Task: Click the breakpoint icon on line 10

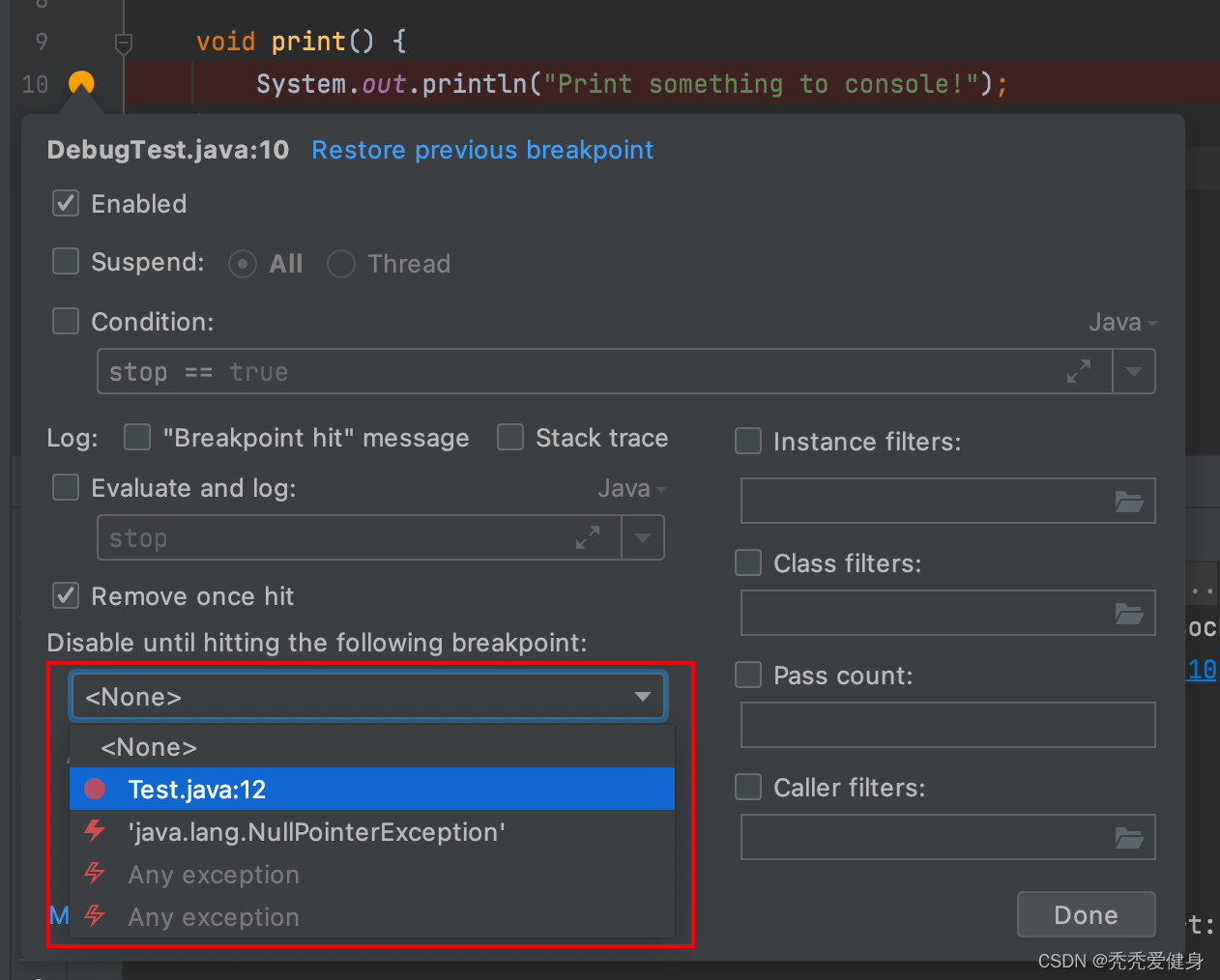Action: click(81, 84)
